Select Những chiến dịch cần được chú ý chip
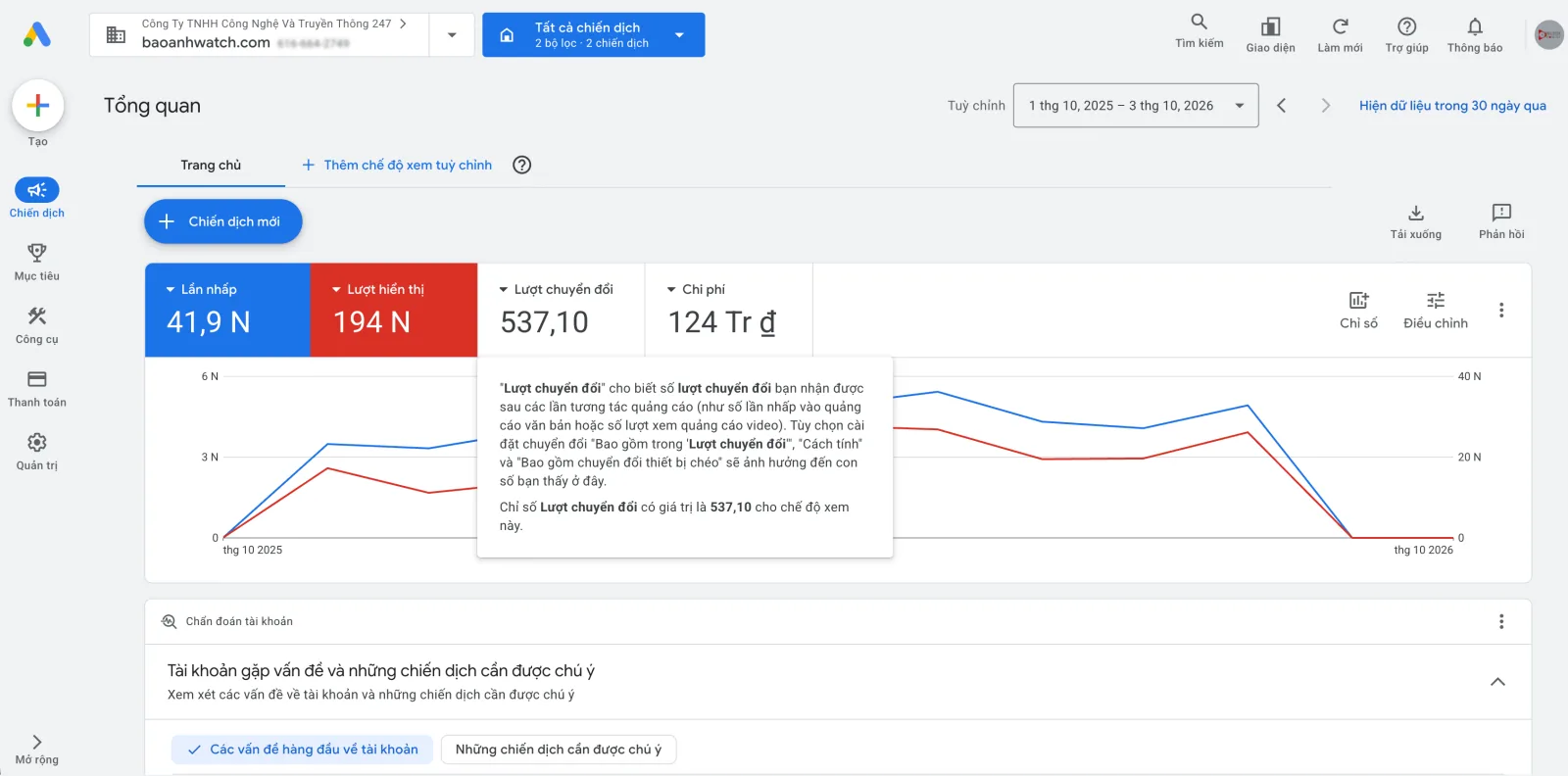The height and width of the screenshot is (776, 1568). (x=559, y=750)
